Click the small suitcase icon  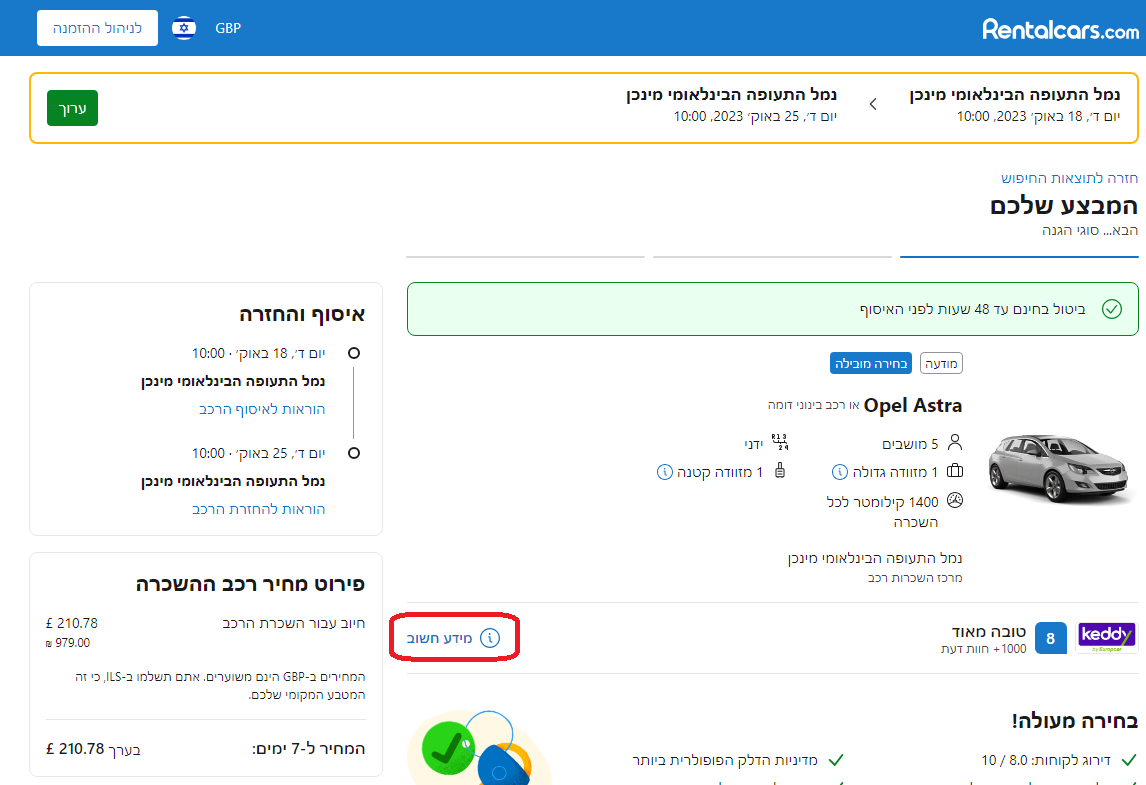coord(780,471)
